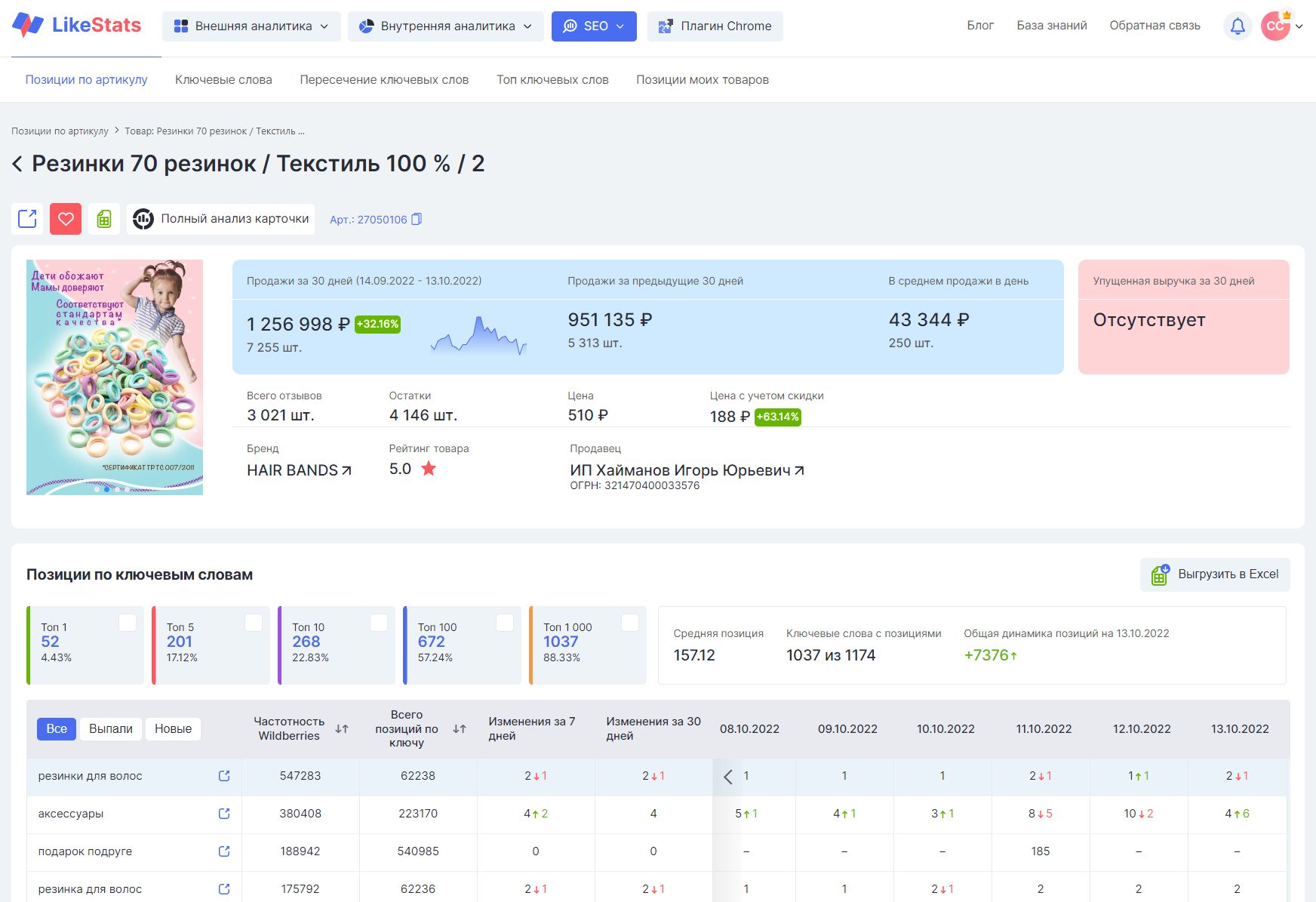Enable the Топ 10 filter checkbox
The width and height of the screenshot is (1316, 902).
click(x=379, y=623)
